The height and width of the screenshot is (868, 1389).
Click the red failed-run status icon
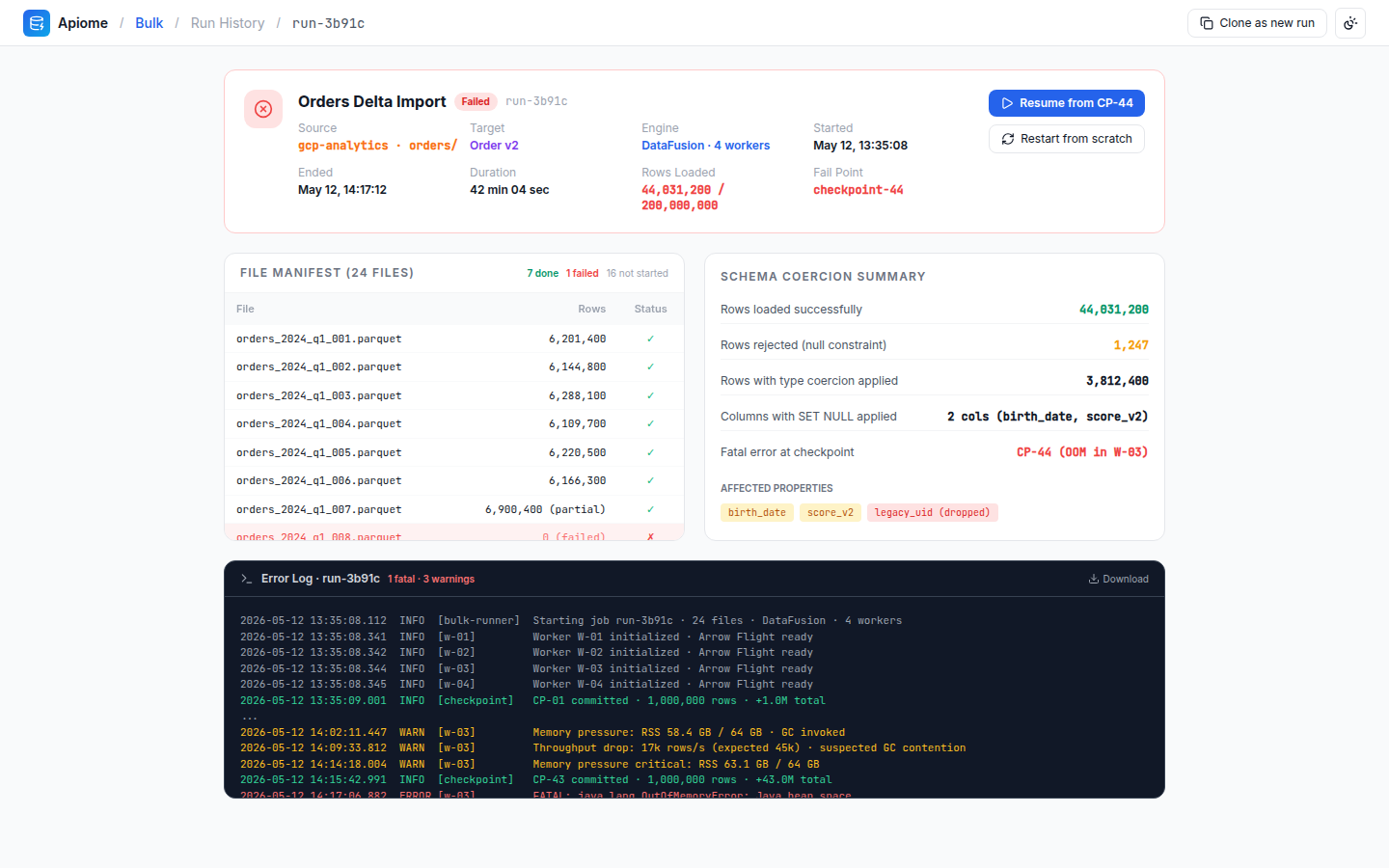click(263, 109)
